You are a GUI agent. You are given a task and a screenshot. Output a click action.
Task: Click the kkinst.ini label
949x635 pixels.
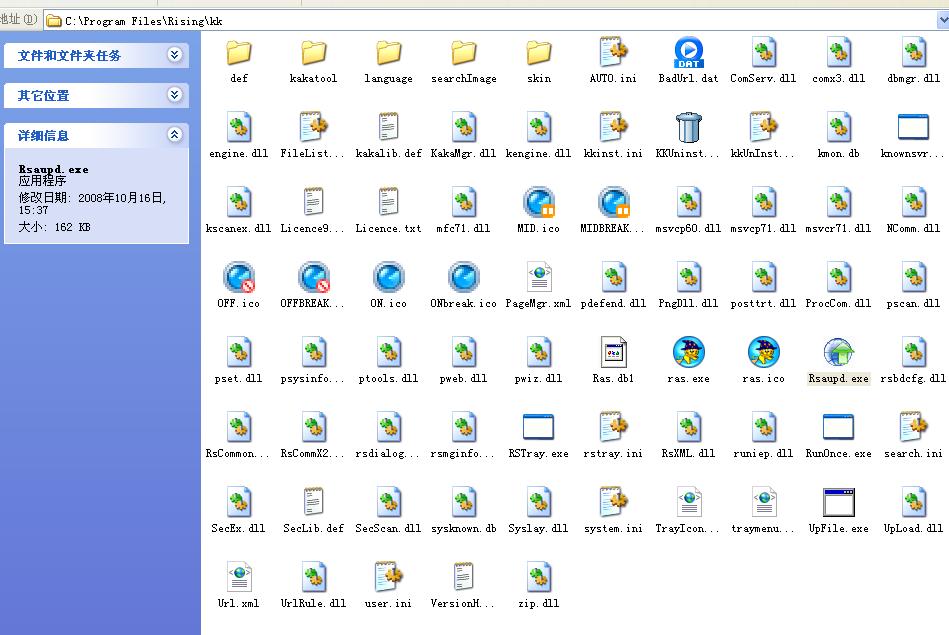(614, 153)
